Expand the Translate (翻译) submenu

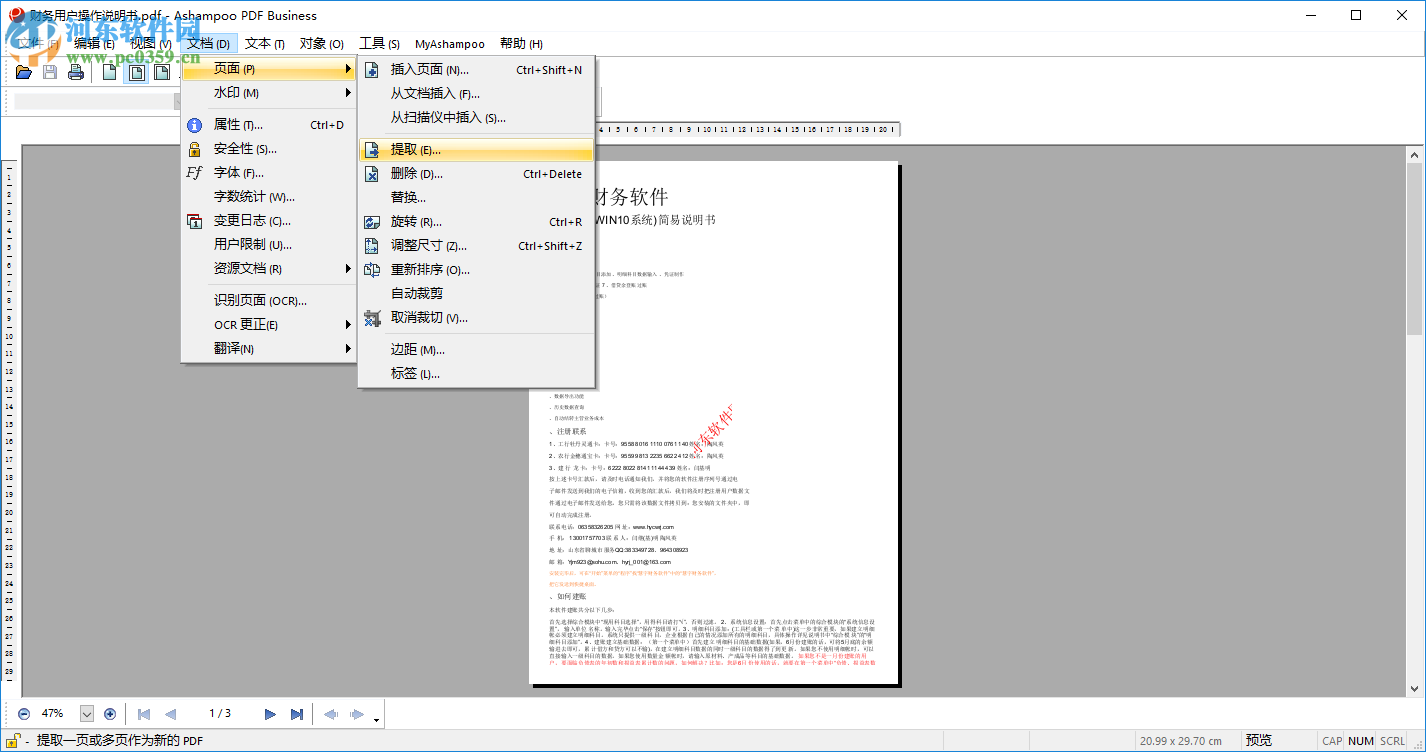coord(268,349)
